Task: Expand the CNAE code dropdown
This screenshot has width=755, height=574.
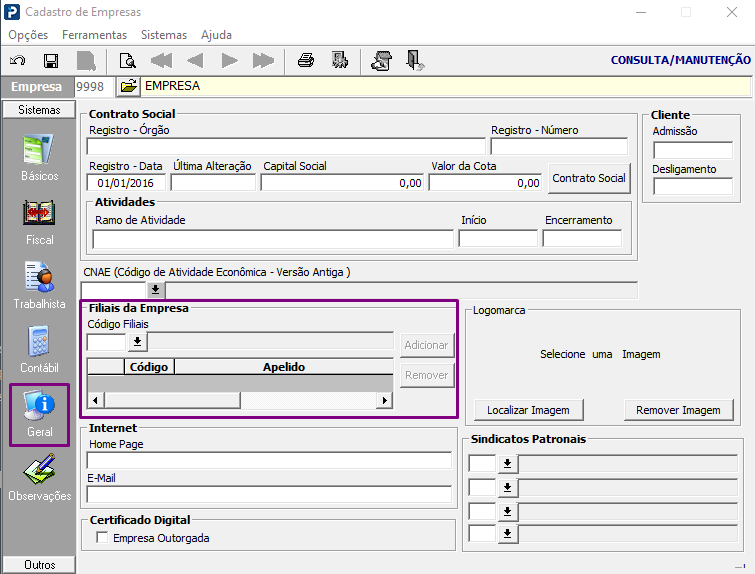Action: click(156, 290)
